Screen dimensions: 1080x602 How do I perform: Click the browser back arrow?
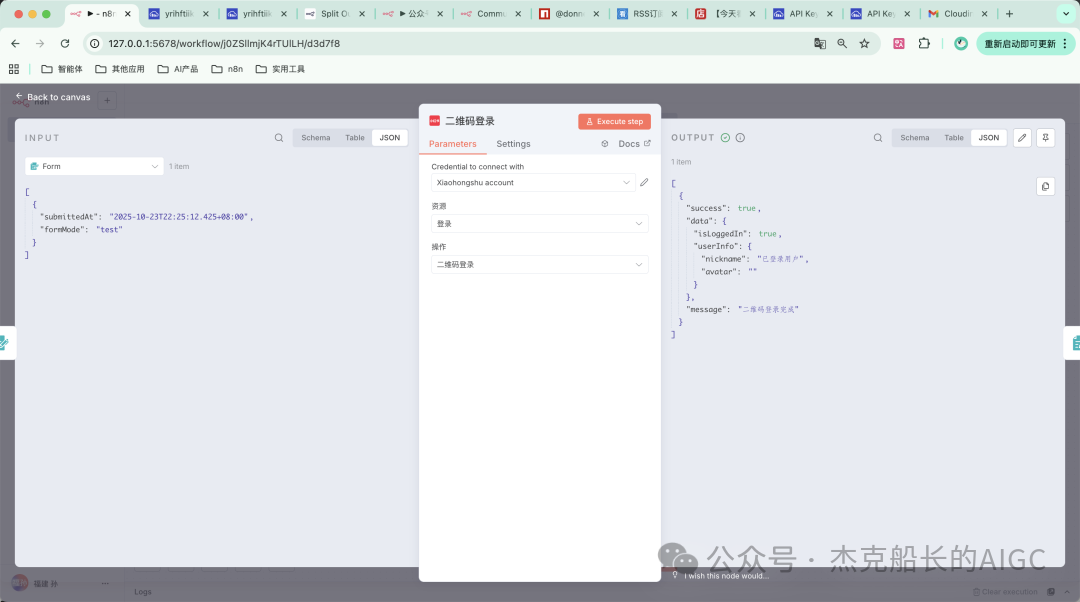[x=15, y=43]
